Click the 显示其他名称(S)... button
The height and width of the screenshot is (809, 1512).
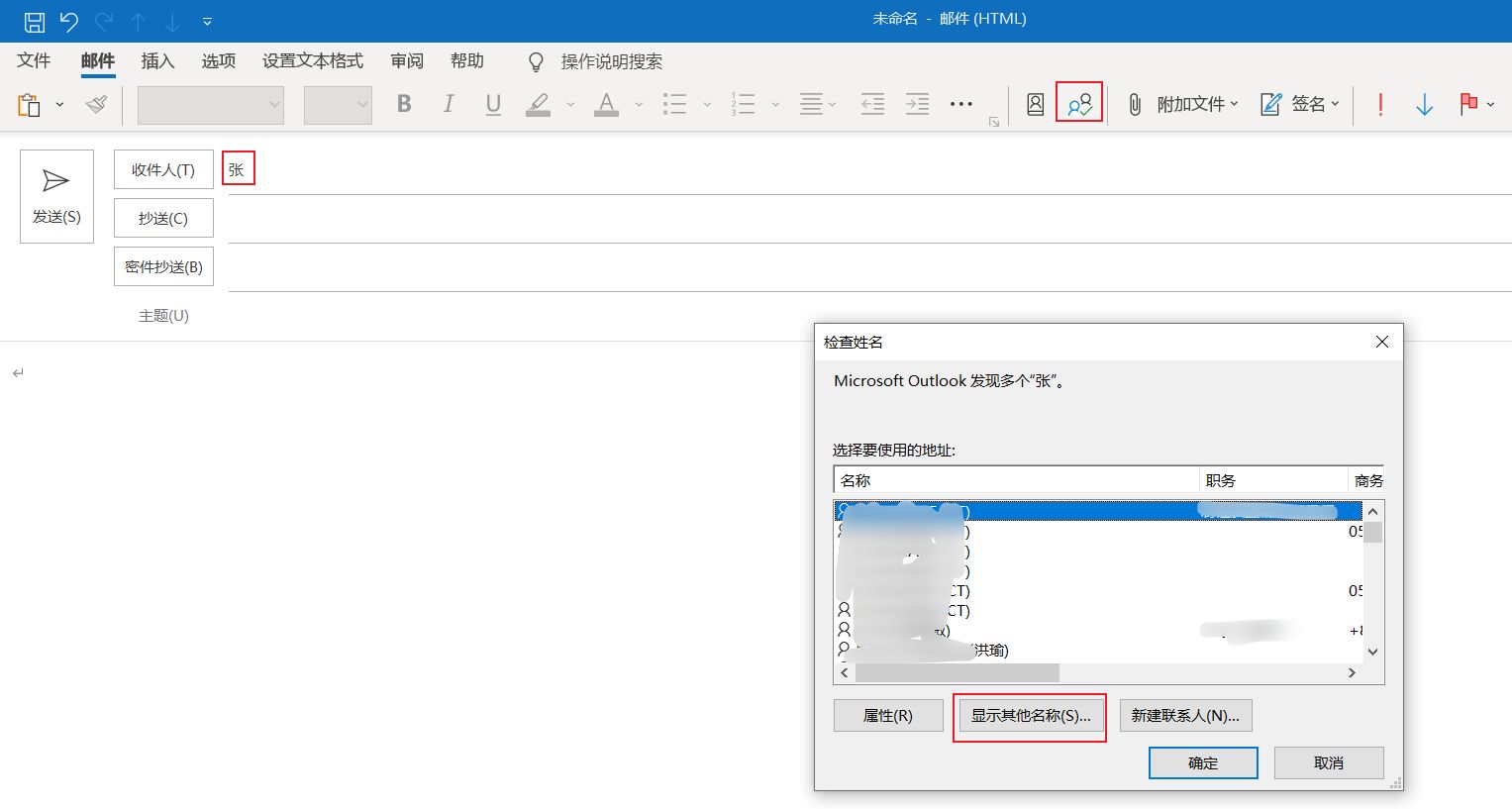(1030, 716)
